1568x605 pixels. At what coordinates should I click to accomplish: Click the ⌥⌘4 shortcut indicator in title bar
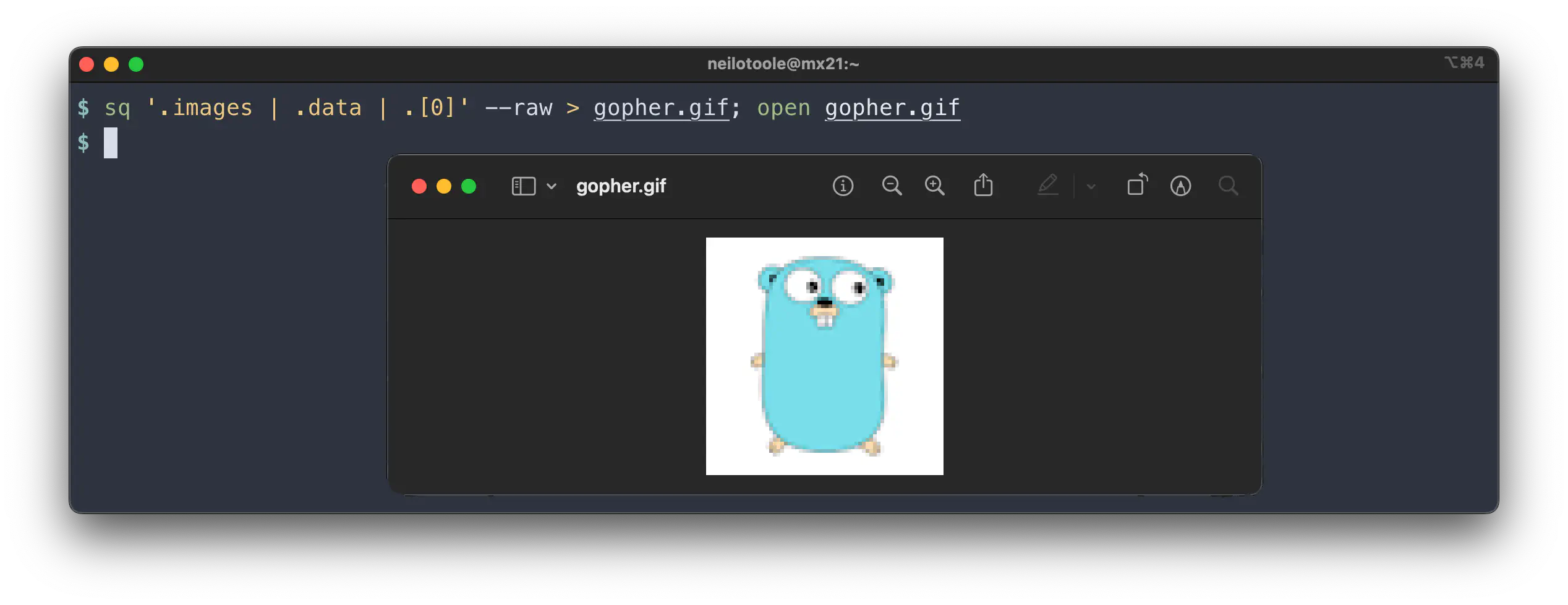(1464, 62)
